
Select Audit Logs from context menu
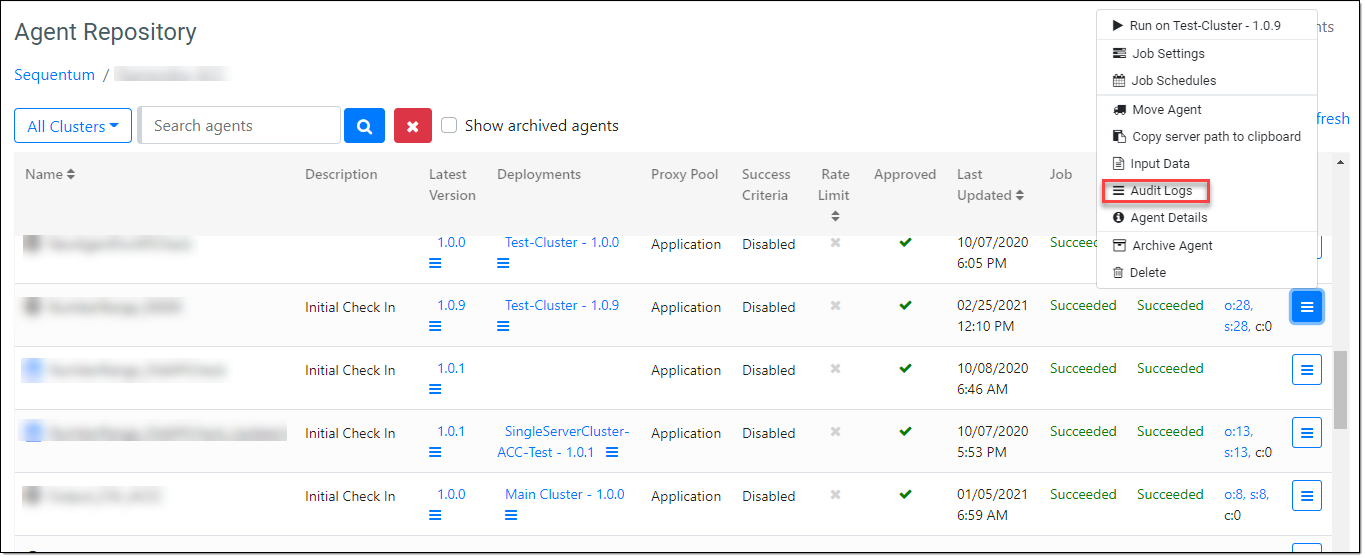[x=1160, y=190]
